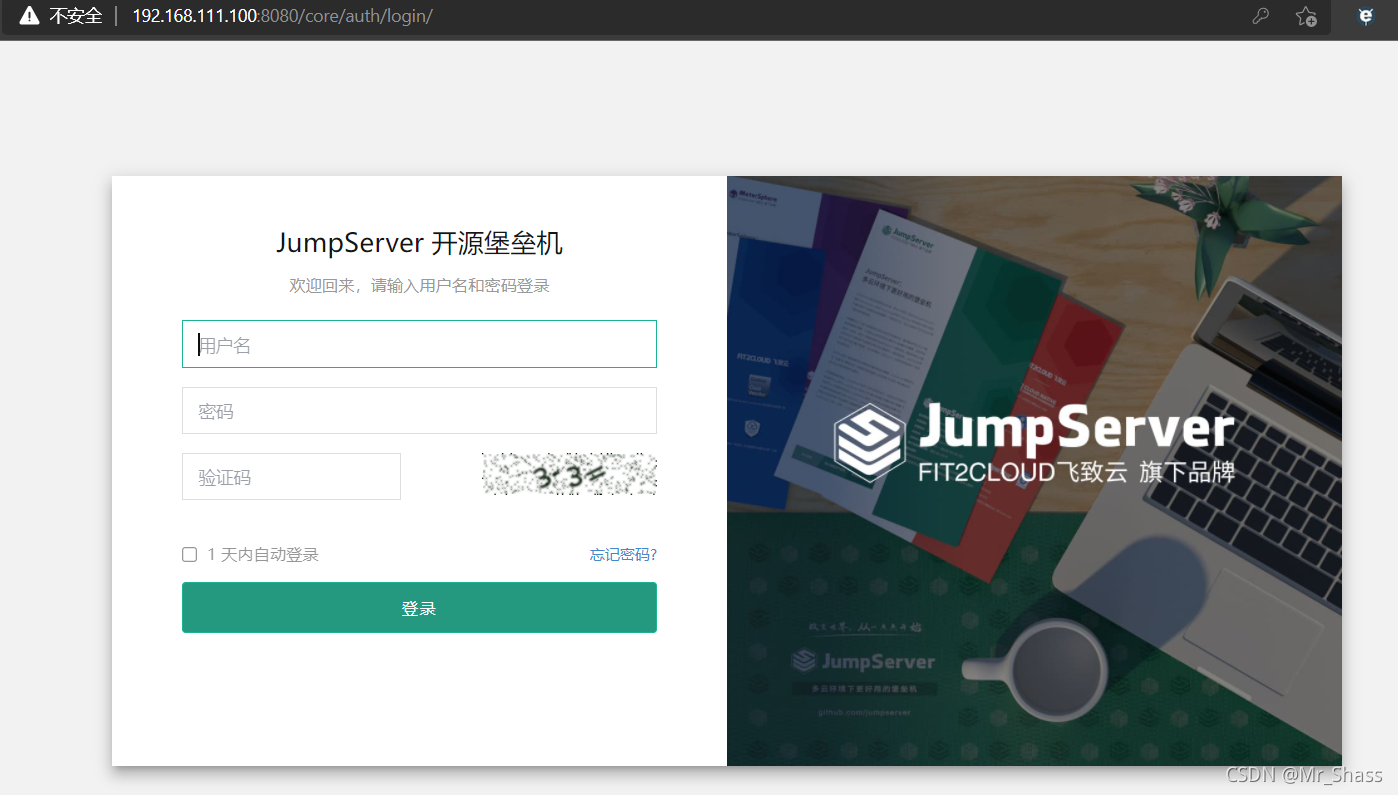Click the password manager key icon
This screenshot has height=795, width=1398.
(1260, 16)
